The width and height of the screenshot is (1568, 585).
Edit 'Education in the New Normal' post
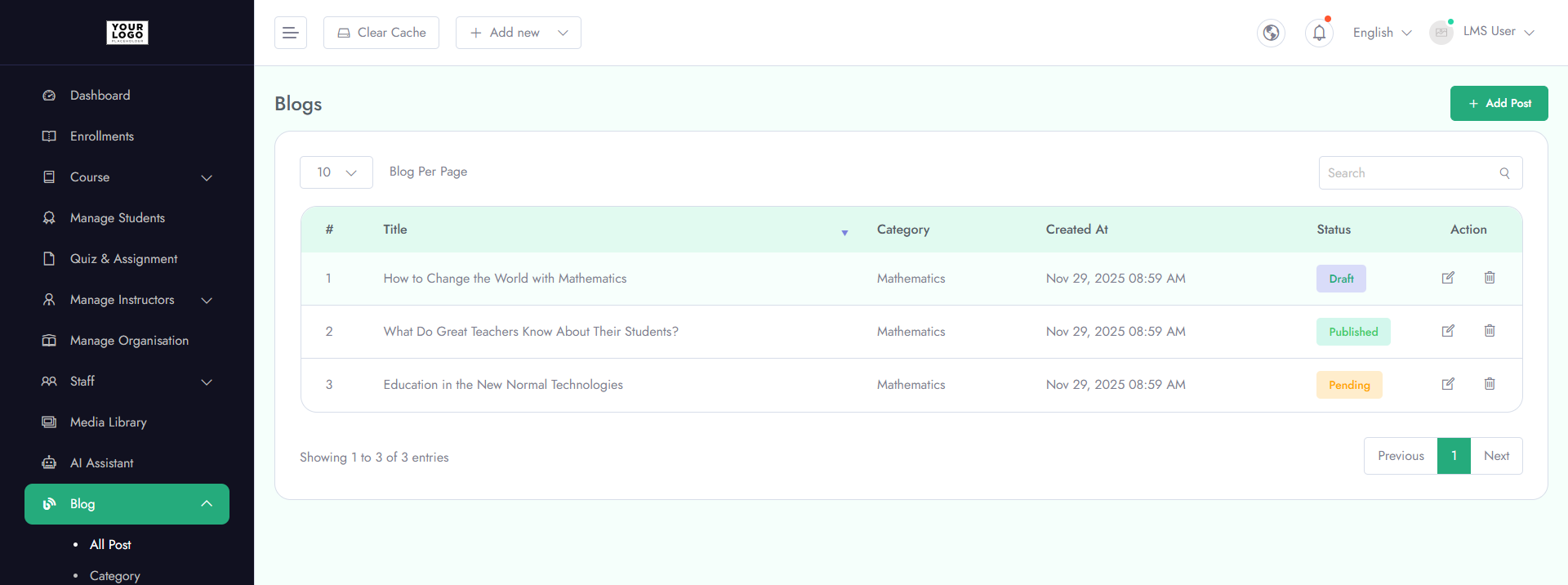point(1448,384)
